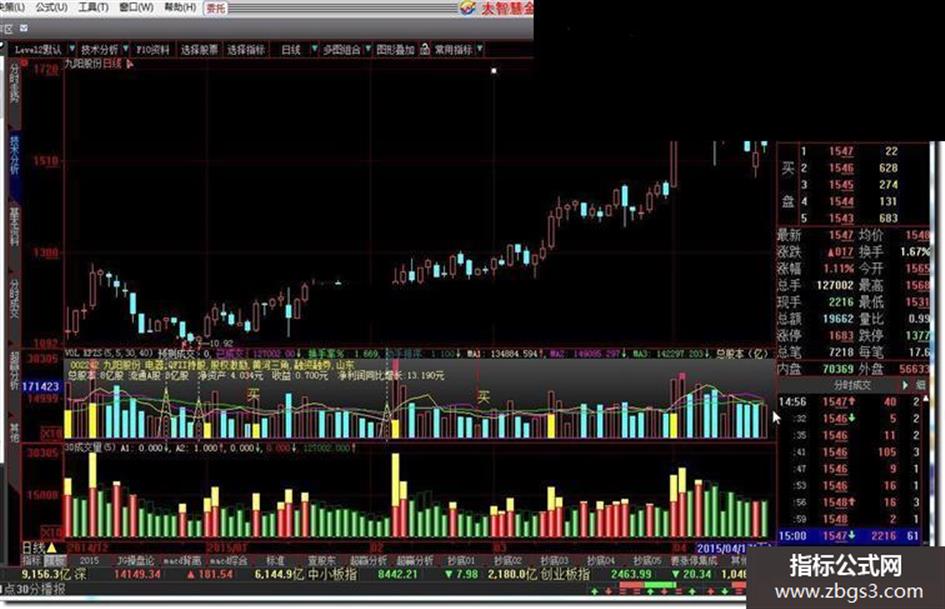
Task: Click the 15:00 highlighted trade row
Action: [x=849, y=535]
